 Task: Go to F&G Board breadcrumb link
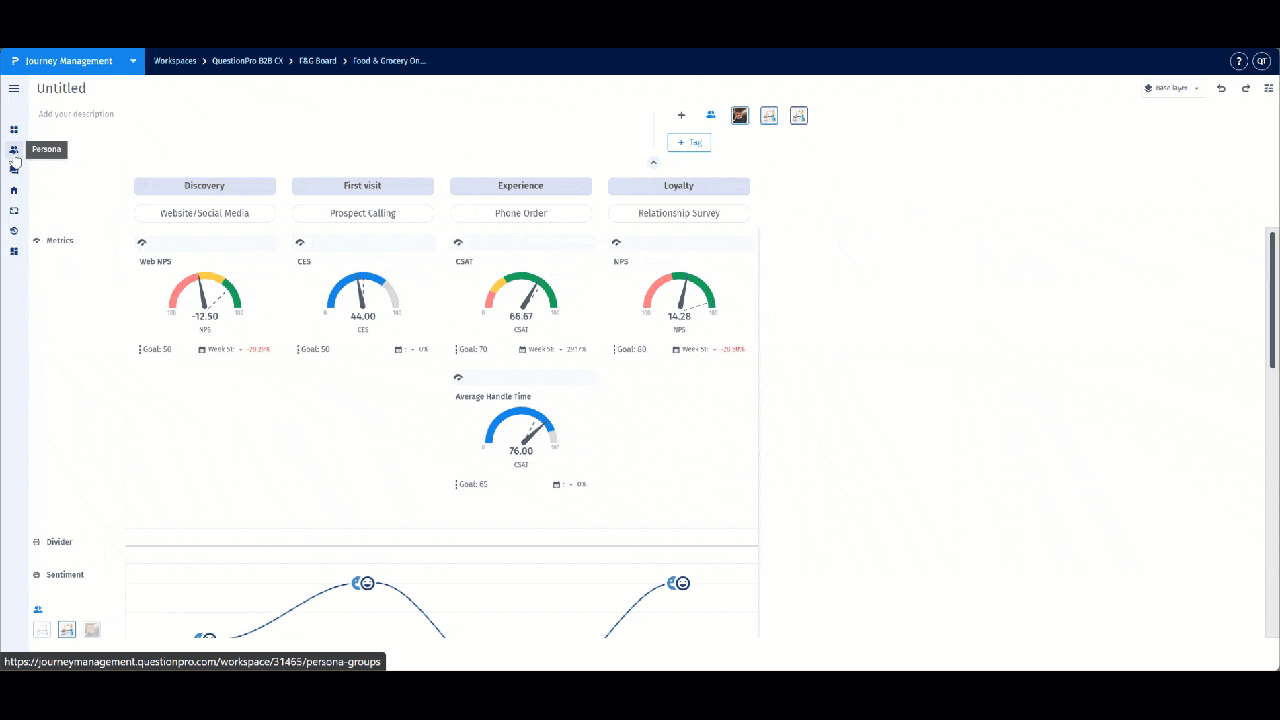coord(318,61)
